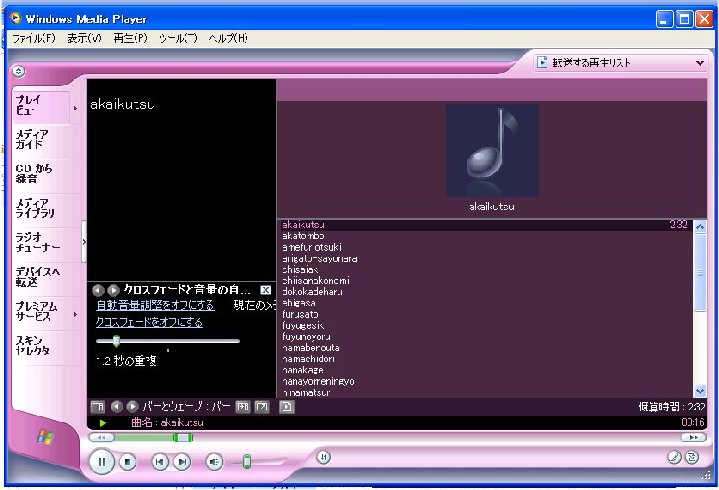Viewport: 719px width, 490px height.
Task: Click the seek bar position marker
Action: click(183, 437)
